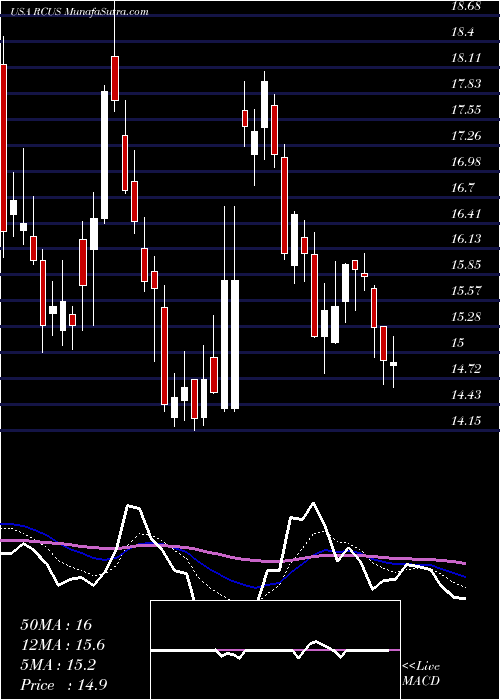This screenshot has width=500, height=700.
Task: Click the <<Live MACD label
Action: (421, 674)
